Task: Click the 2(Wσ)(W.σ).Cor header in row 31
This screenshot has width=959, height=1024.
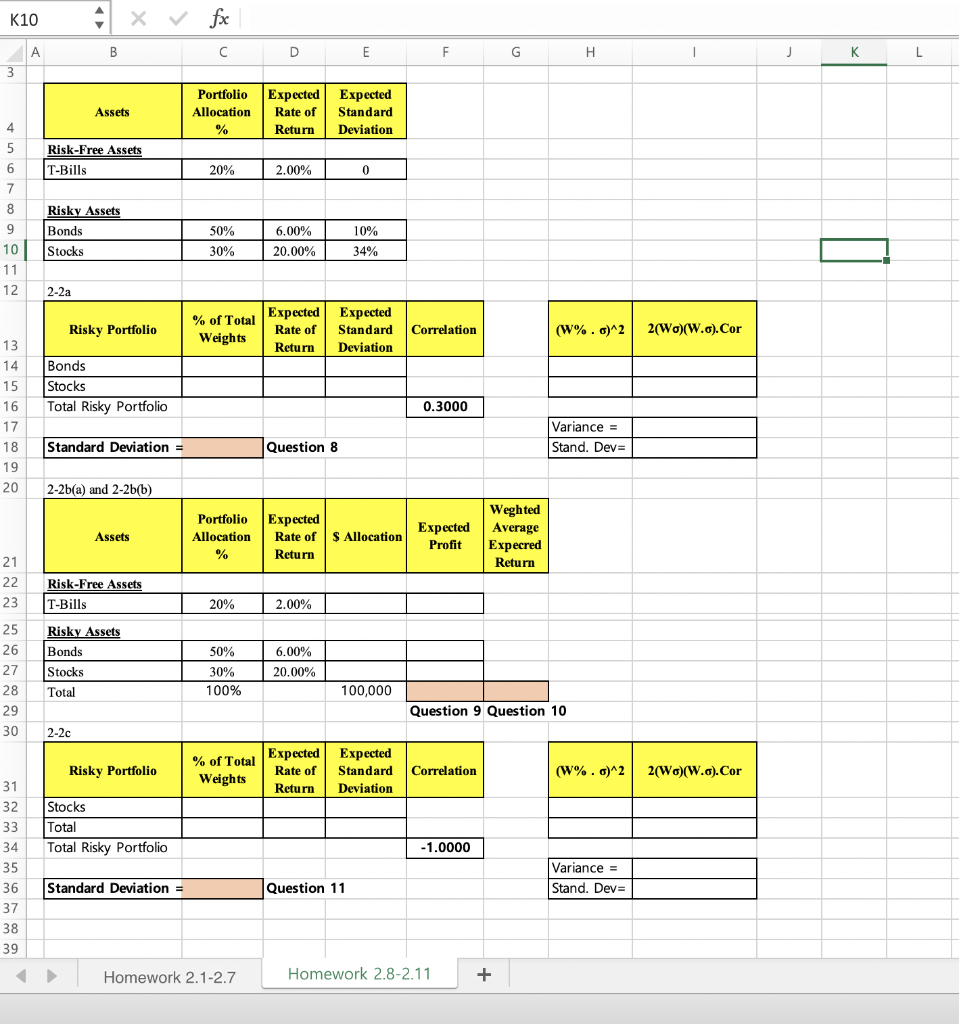Action: pyautogui.click(x=694, y=770)
